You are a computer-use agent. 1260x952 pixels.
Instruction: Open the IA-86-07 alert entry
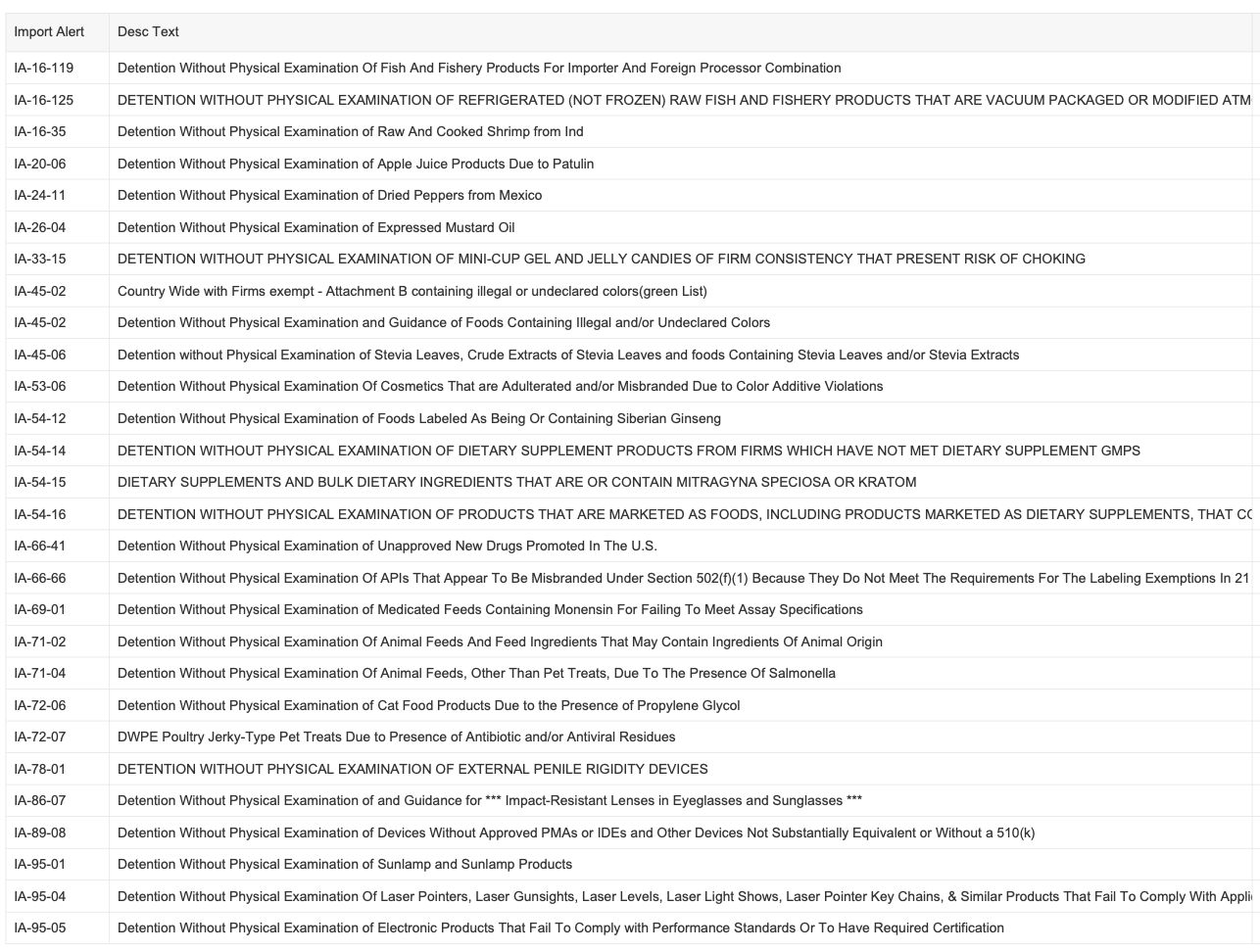40,800
